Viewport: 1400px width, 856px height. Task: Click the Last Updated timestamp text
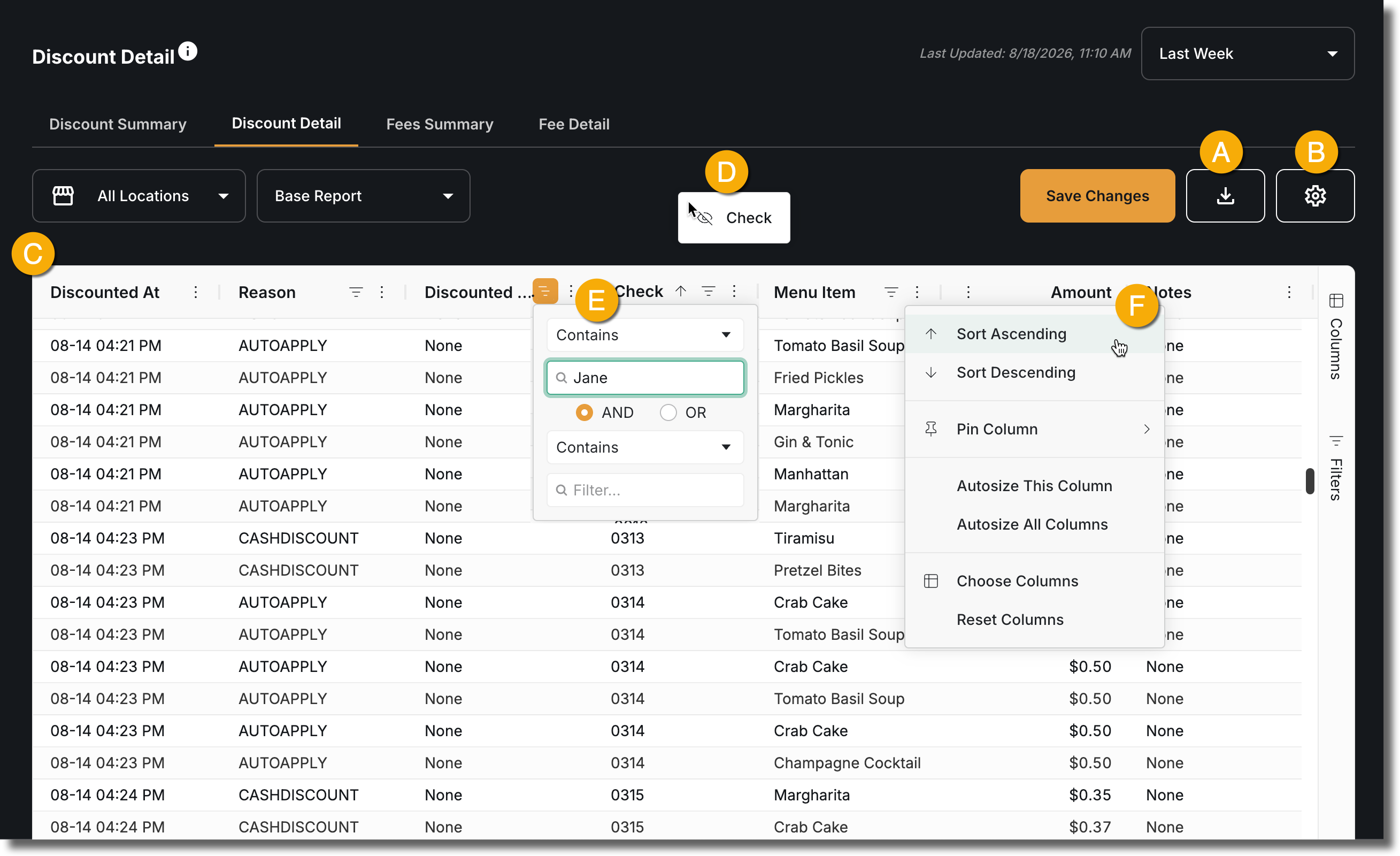(1025, 53)
